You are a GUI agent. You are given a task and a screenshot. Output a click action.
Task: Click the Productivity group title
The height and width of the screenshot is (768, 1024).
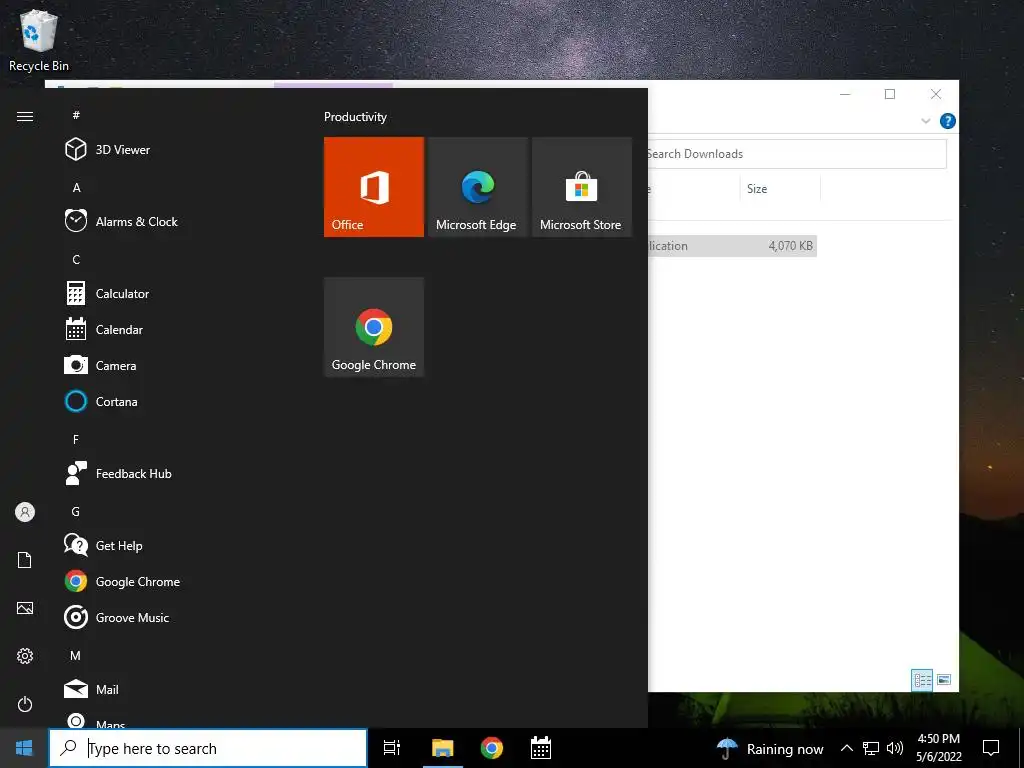pos(355,117)
